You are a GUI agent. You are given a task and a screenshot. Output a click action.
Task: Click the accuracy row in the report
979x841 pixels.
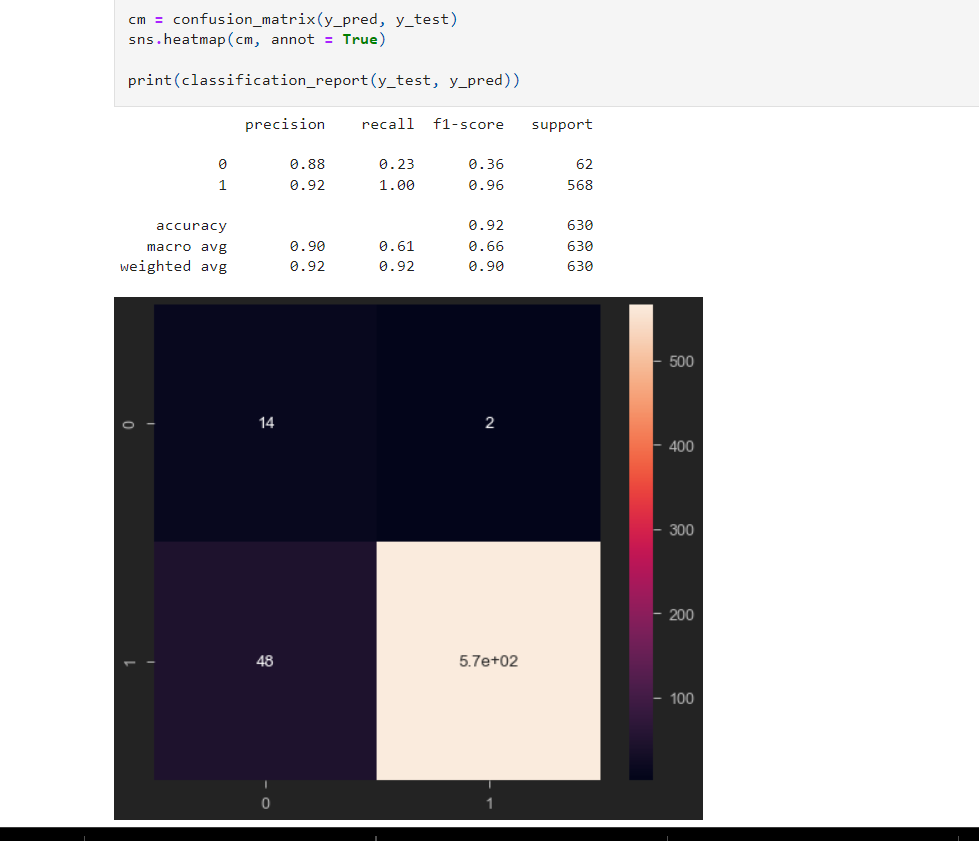coord(191,225)
